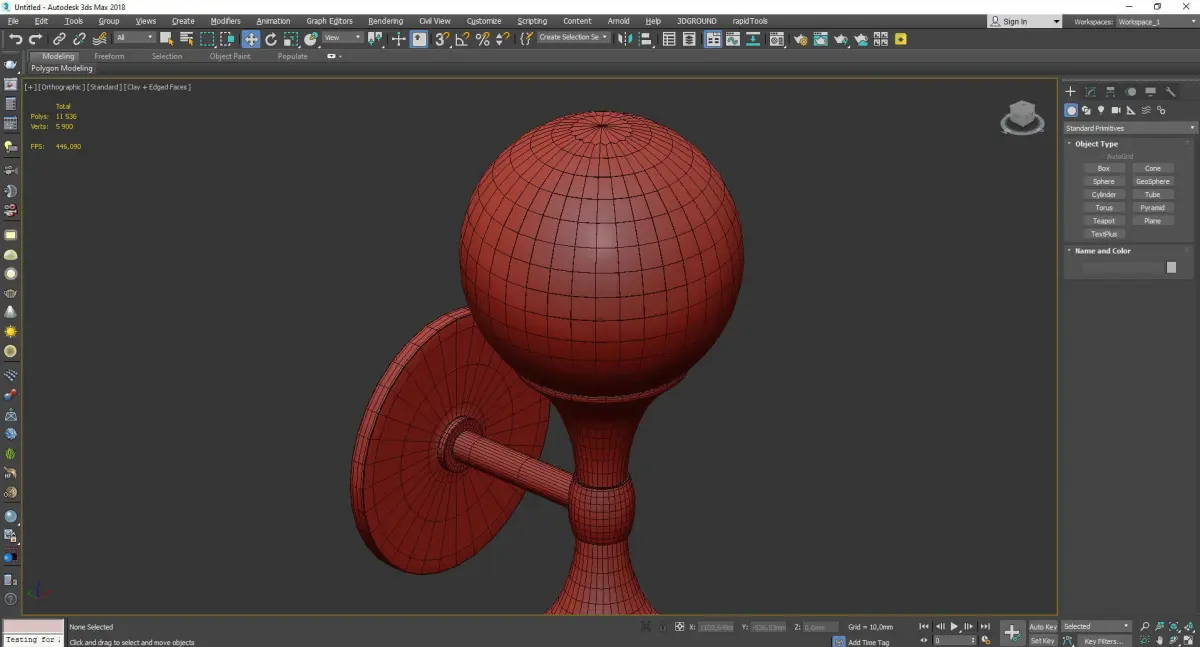The image size is (1200, 647).
Task: Click Render Production teapot icon
Action: pos(841,39)
